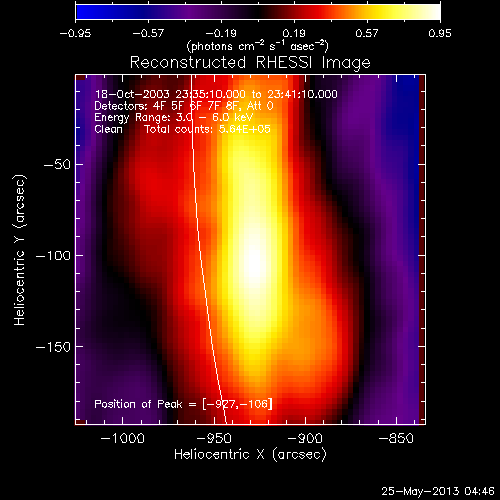The width and height of the screenshot is (500, 500).
Task: Click the 'Detectors: 4F 5F 6F 7F 8F' line
Action: pos(184,106)
